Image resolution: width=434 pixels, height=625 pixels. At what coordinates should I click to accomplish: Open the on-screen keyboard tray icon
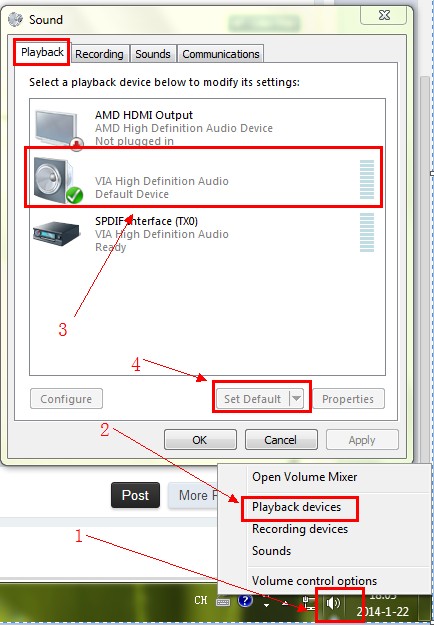pyautogui.click(x=223, y=602)
